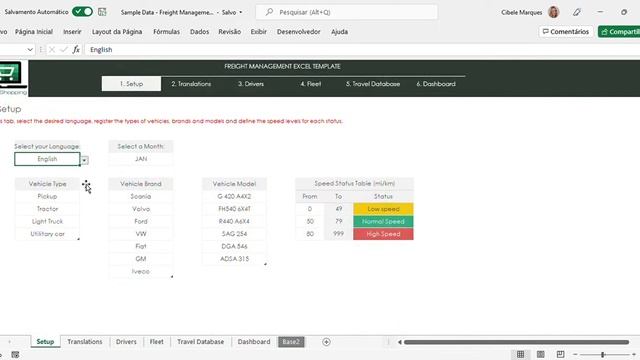Go to 5. Travel Database navigation button

[373, 84]
